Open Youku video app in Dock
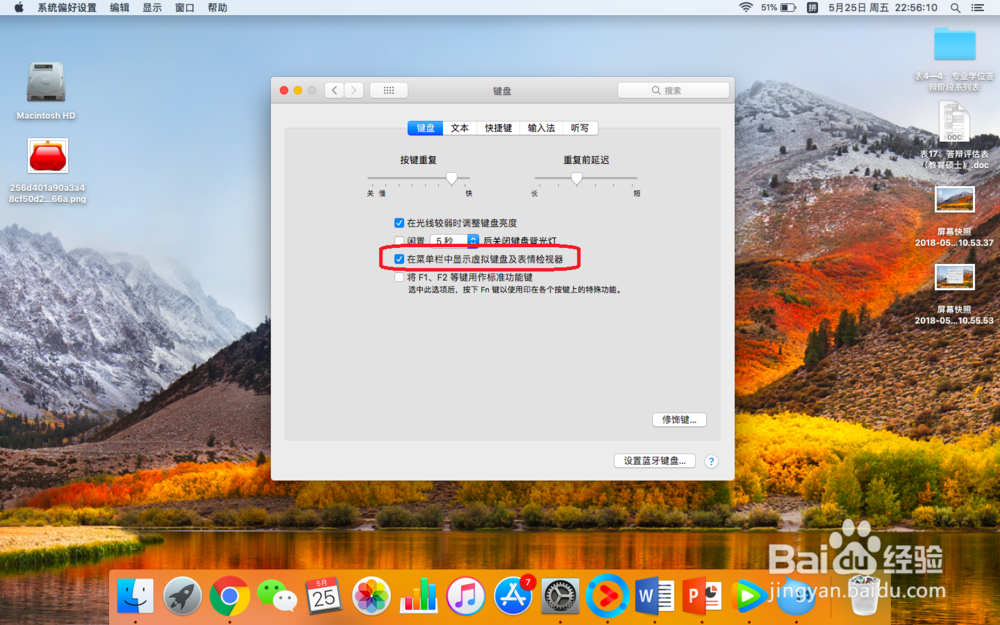 pos(607,596)
